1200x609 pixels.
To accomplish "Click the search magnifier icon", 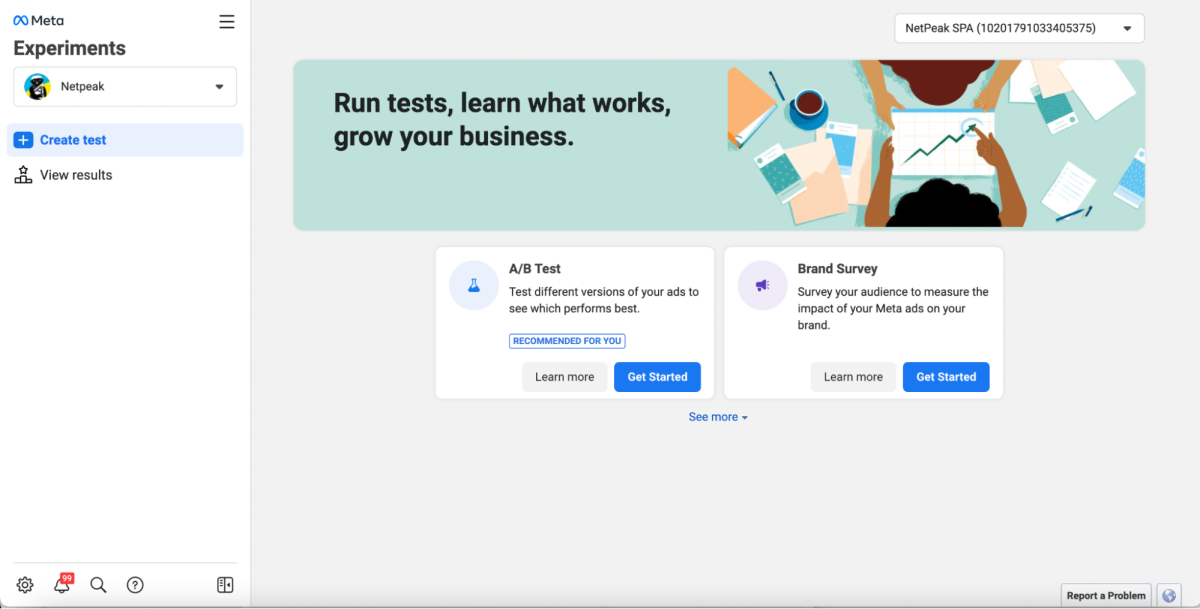I will [x=98, y=585].
